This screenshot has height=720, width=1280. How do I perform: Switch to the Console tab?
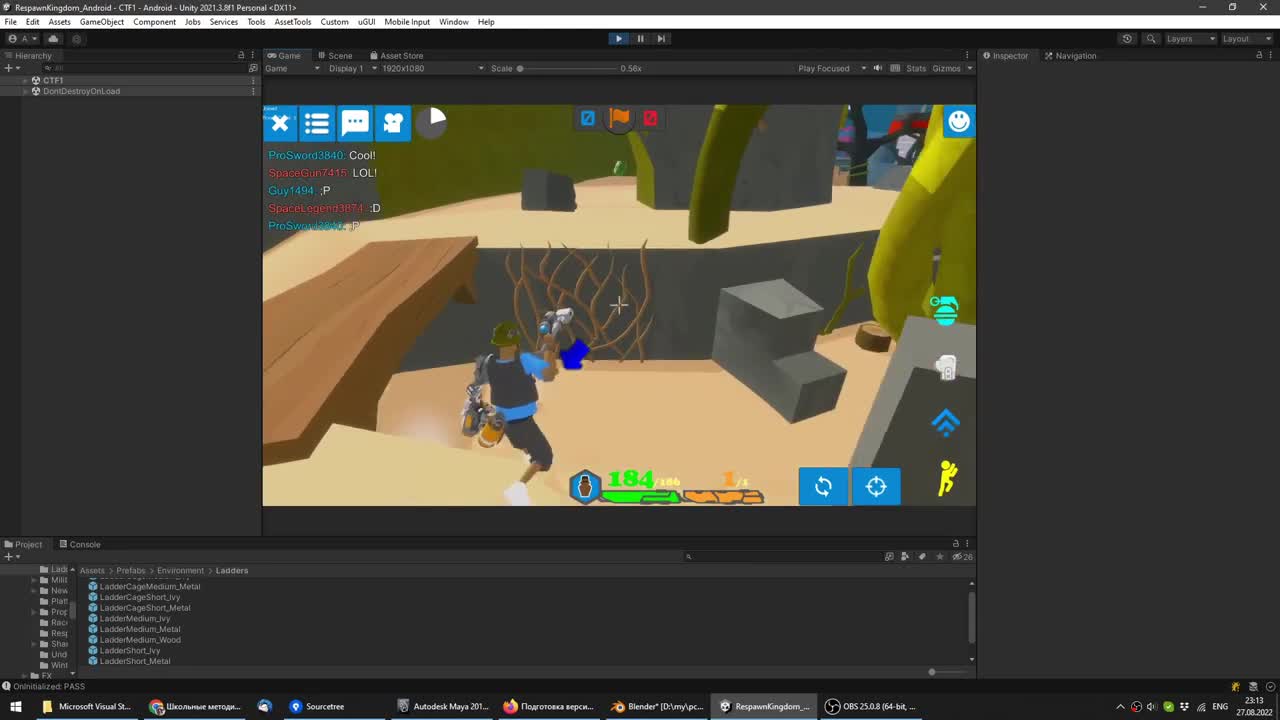point(84,544)
